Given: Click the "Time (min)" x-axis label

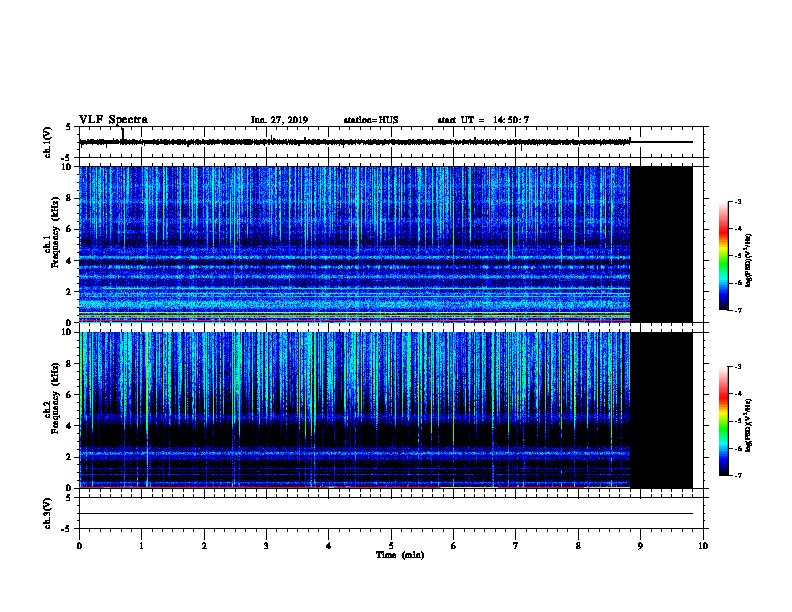Looking at the screenshot, I should [400, 555].
